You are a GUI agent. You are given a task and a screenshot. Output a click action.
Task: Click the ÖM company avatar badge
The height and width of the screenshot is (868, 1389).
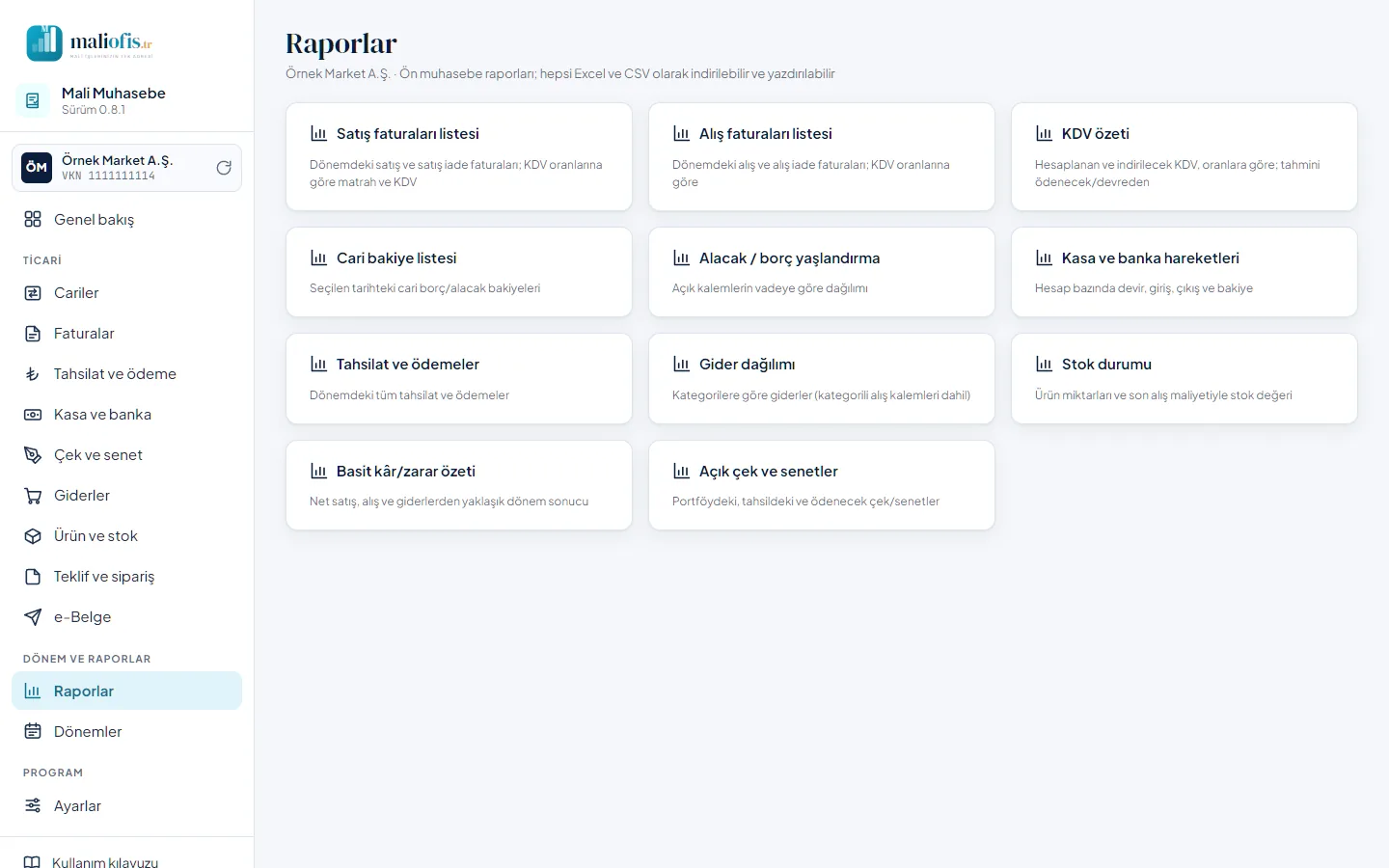pyautogui.click(x=37, y=168)
